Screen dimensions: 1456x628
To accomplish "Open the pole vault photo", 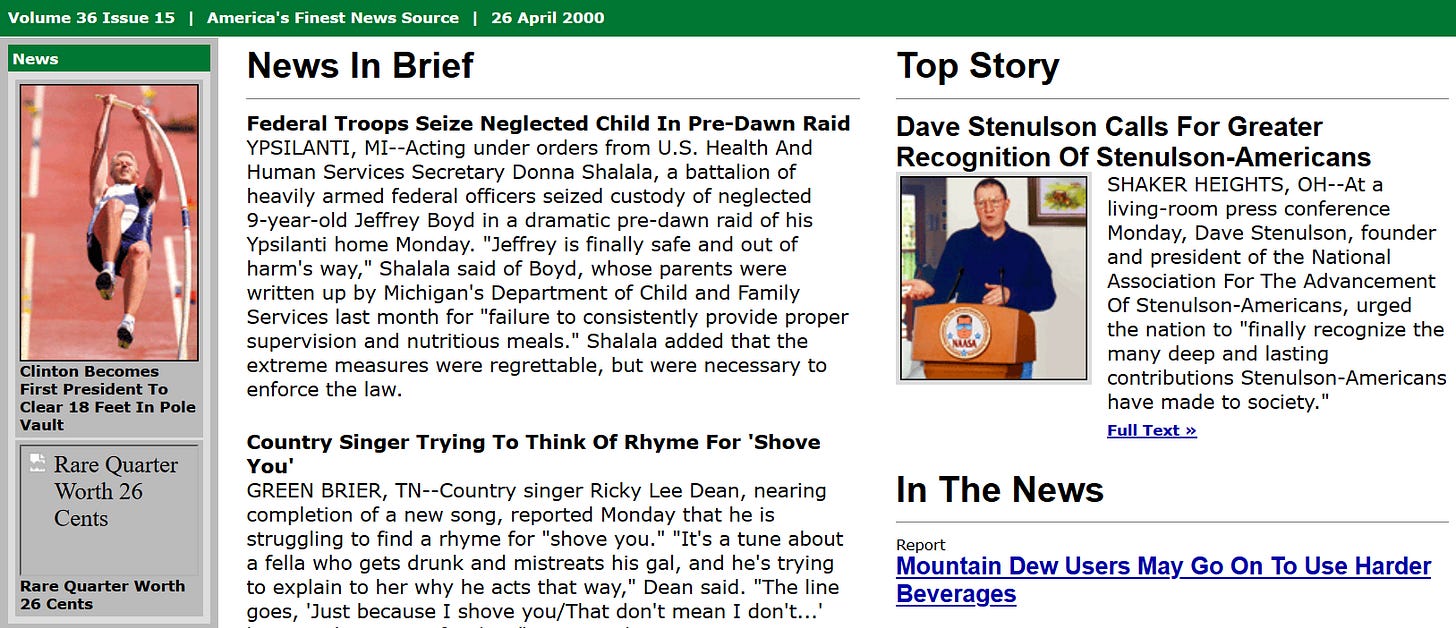I will 109,222.
